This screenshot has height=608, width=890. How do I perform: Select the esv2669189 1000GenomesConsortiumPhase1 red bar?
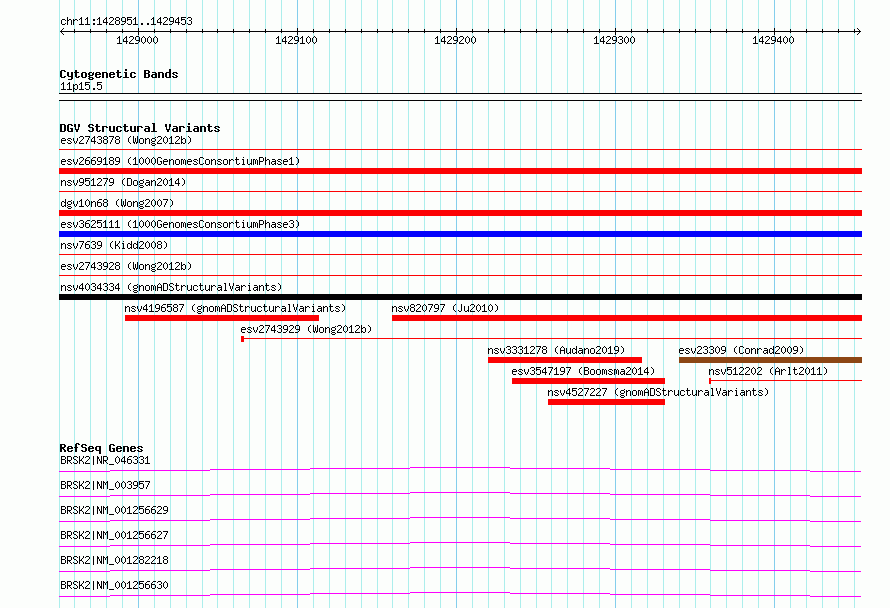(460, 171)
